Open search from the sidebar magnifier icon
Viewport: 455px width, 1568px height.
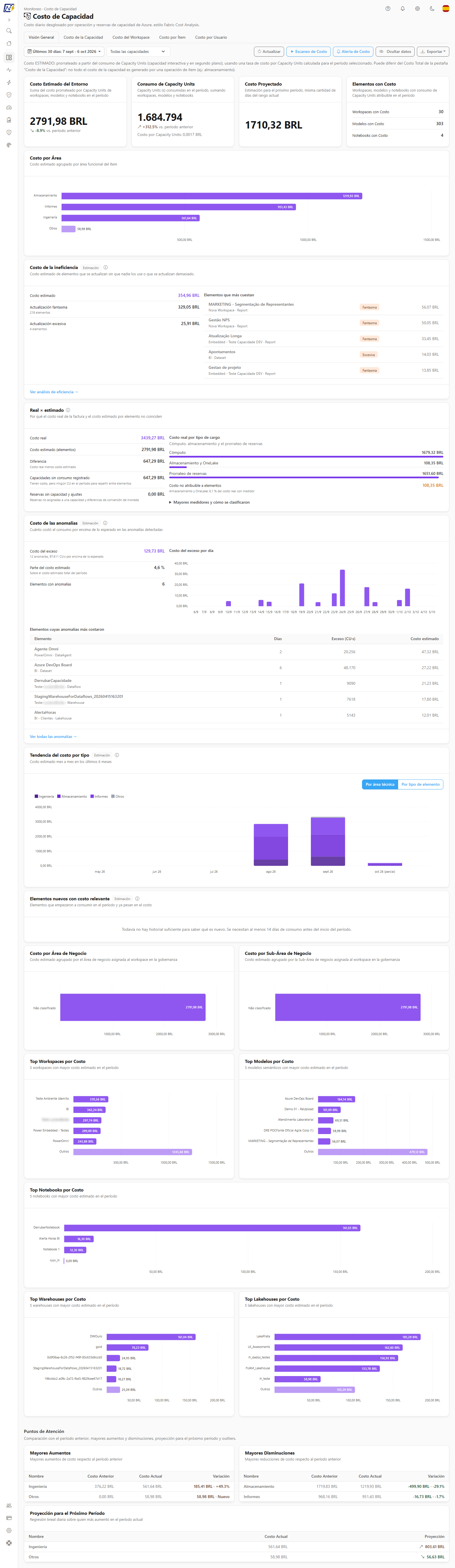(x=9, y=30)
